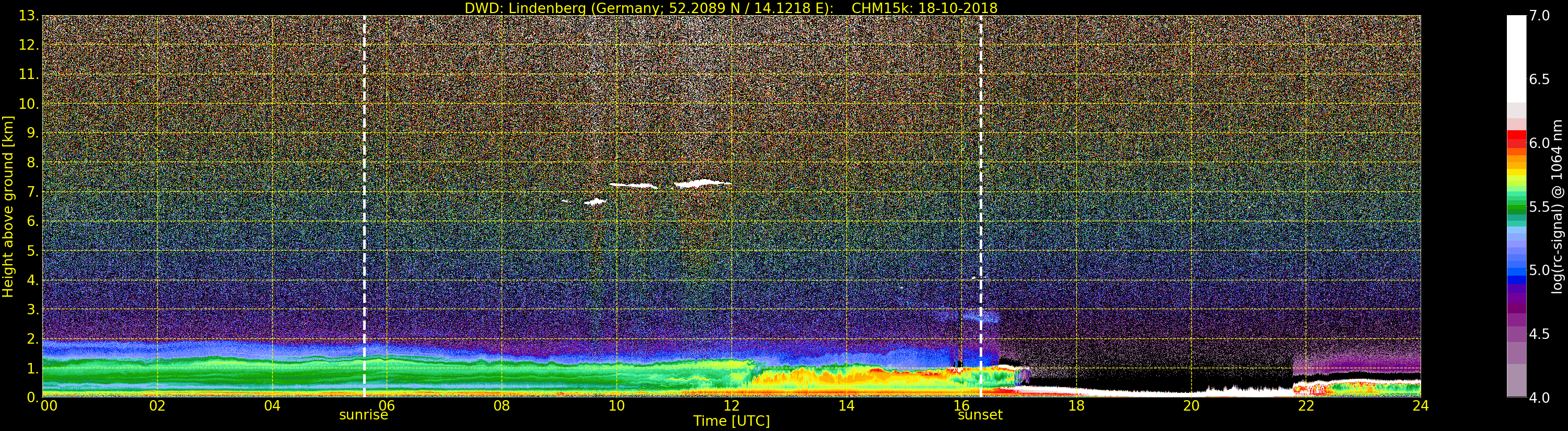The height and width of the screenshot is (431, 1568).
Task: Click the white cloud patch near 7 km at 11:30
Action: click(702, 183)
